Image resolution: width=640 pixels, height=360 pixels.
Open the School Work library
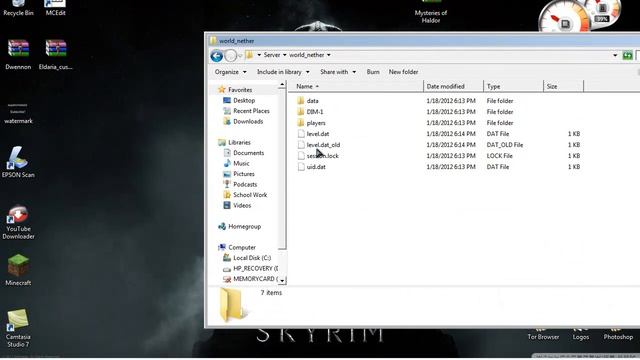[x=245, y=195]
